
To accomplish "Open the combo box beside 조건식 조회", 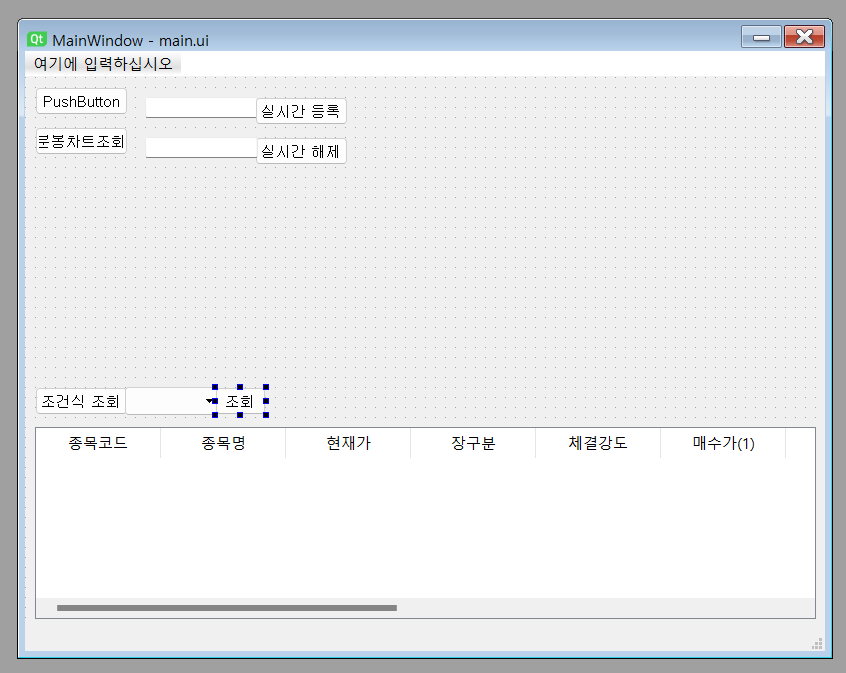I will pyautogui.click(x=171, y=401).
